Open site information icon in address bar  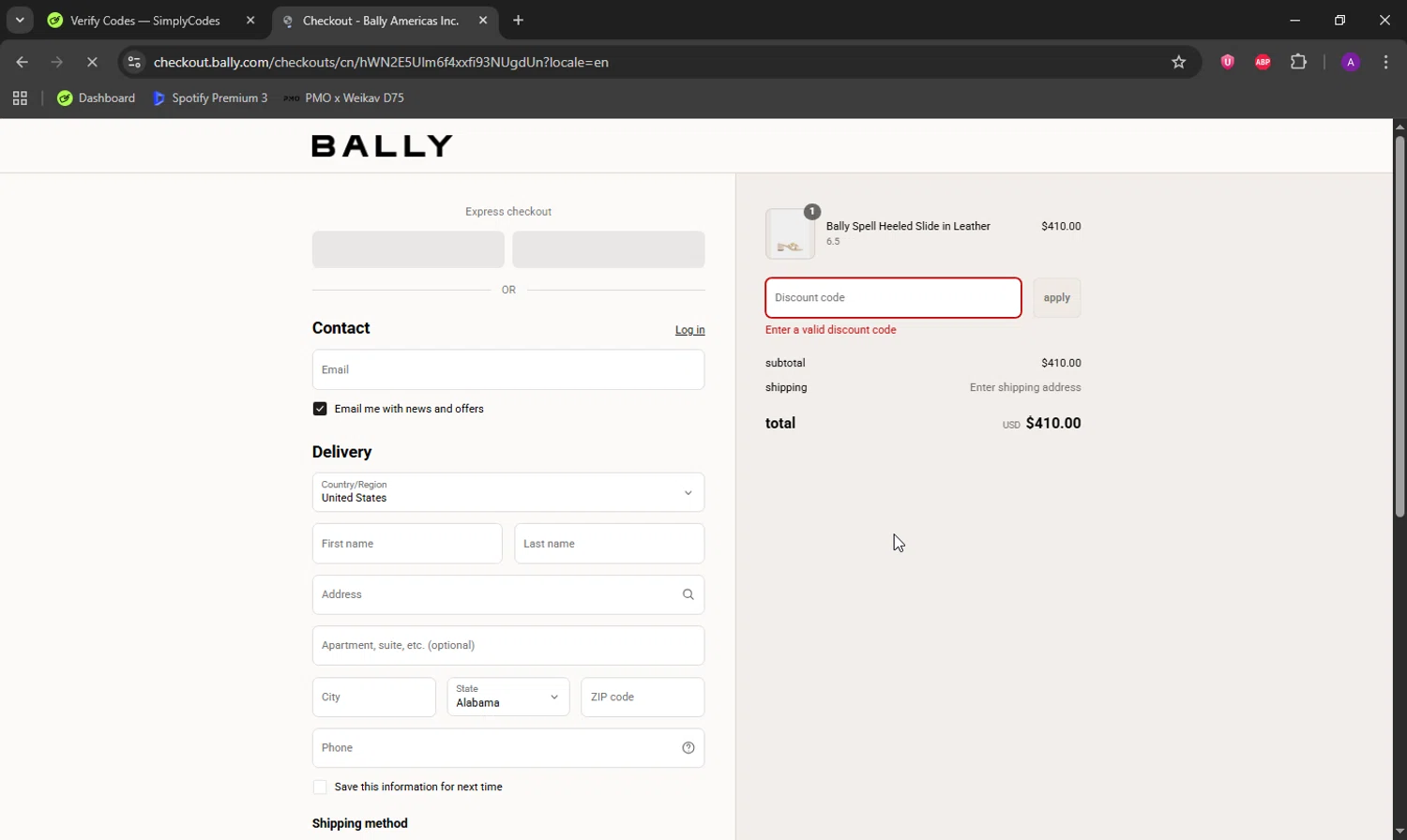tap(134, 62)
